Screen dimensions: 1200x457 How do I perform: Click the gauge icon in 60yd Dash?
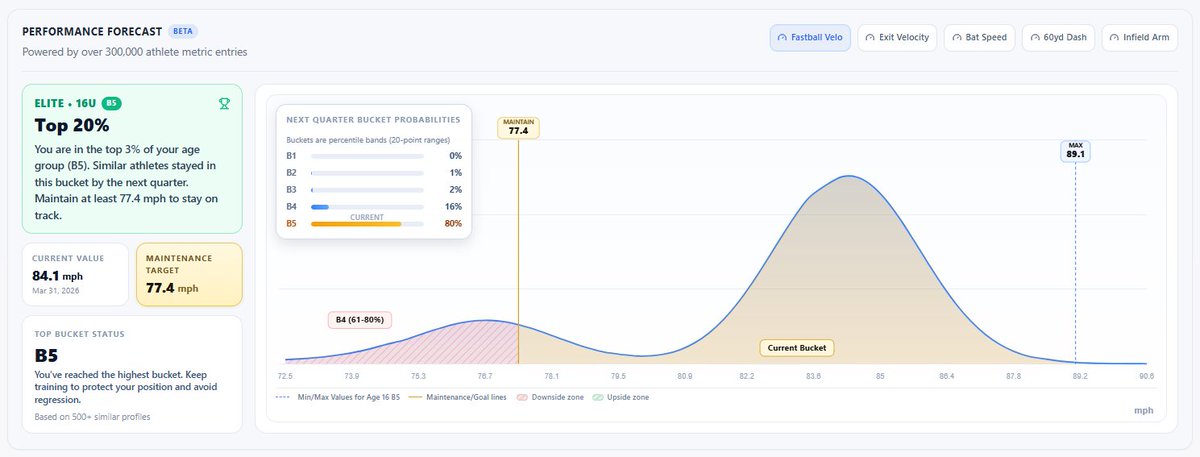(x=1036, y=38)
